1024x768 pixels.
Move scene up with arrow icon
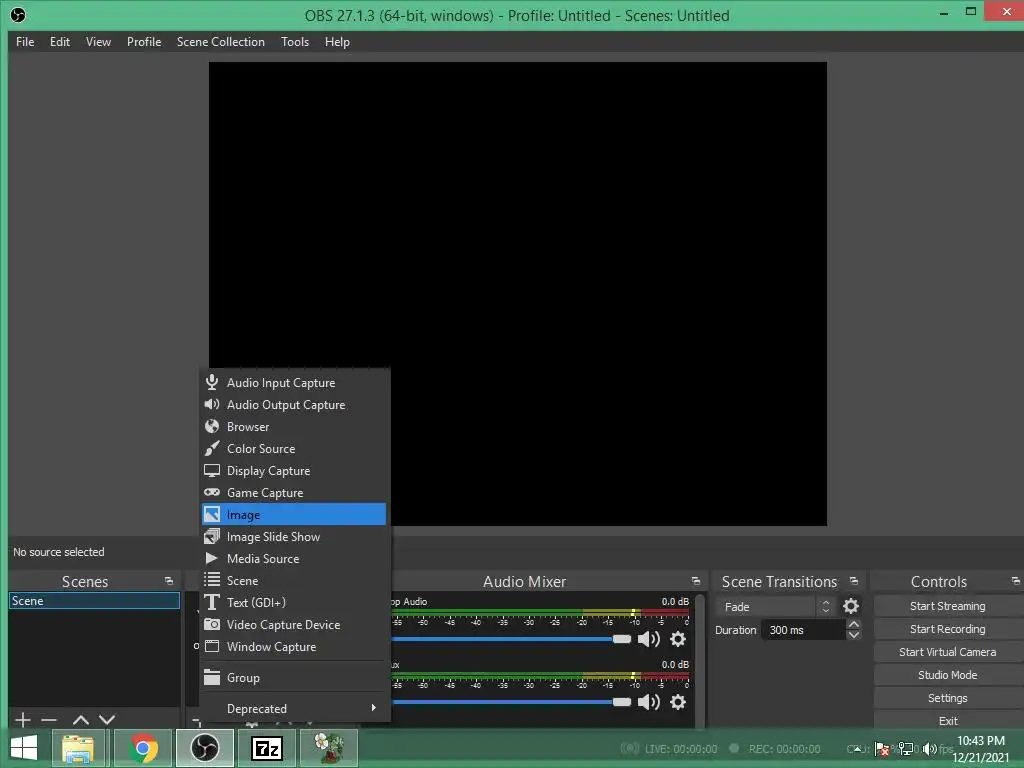click(80, 720)
